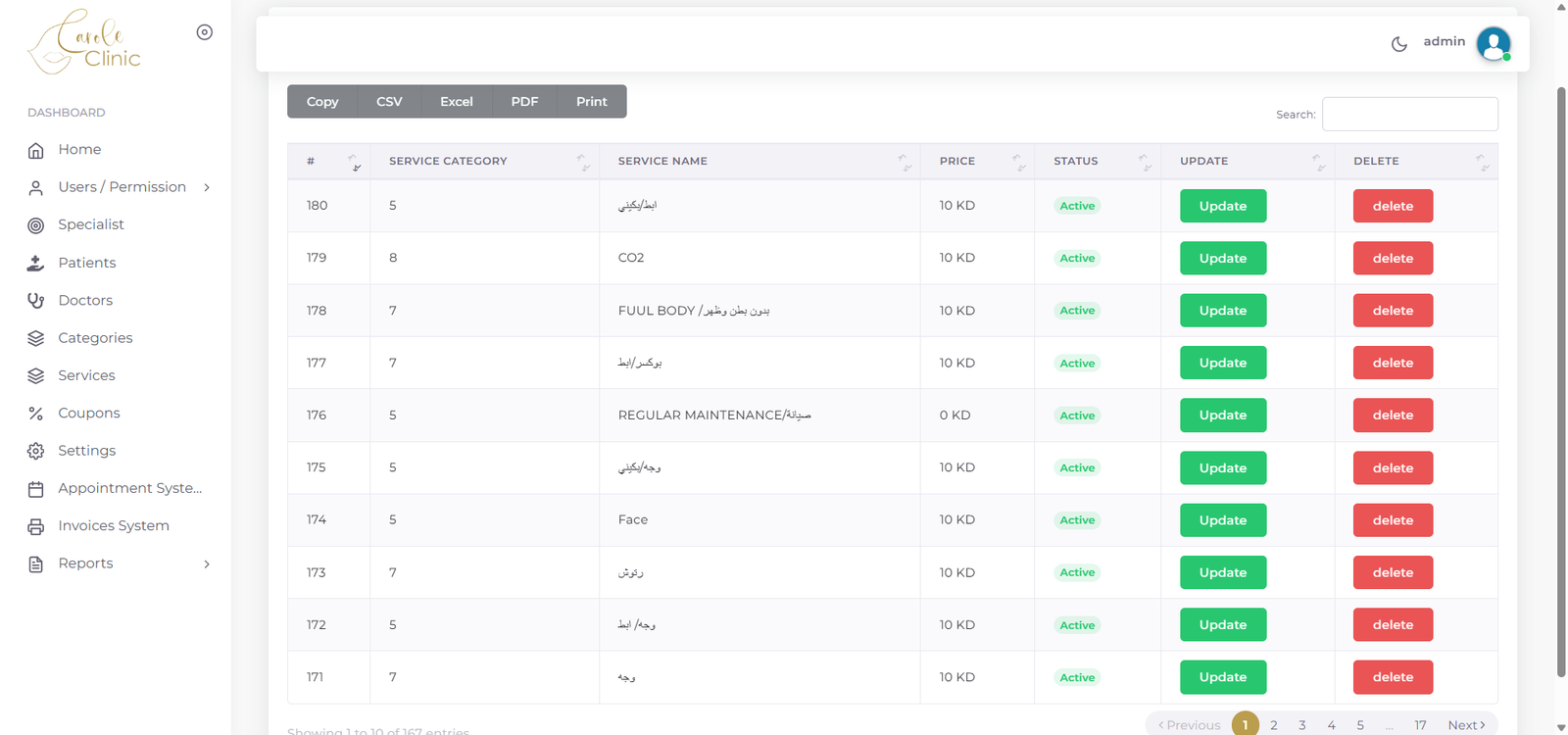Click the Specialist target icon
This screenshot has width=1568, height=735.
click(36, 225)
